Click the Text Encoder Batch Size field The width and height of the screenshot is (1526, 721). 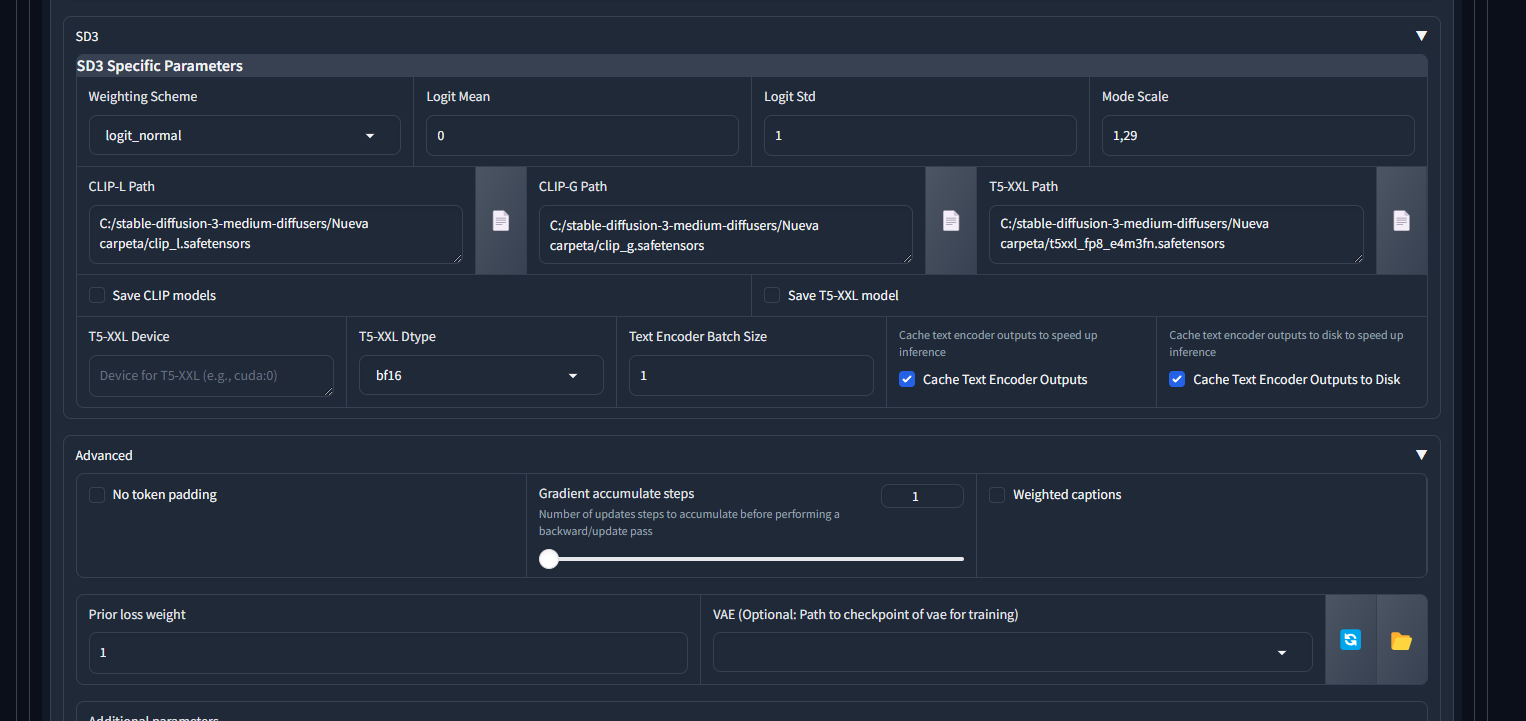pyautogui.click(x=751, y=375)
